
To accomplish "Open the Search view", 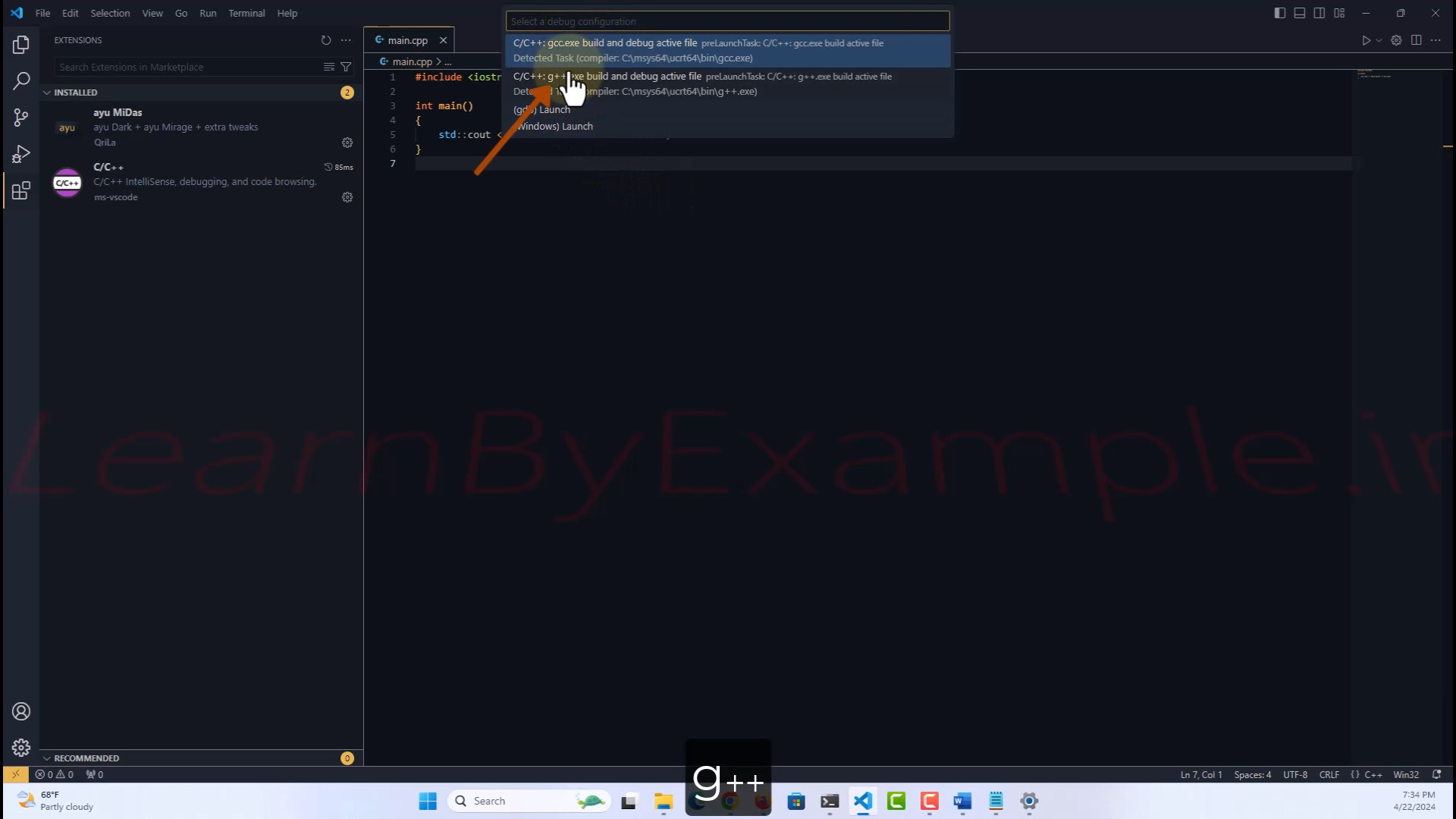I will 20,80.
